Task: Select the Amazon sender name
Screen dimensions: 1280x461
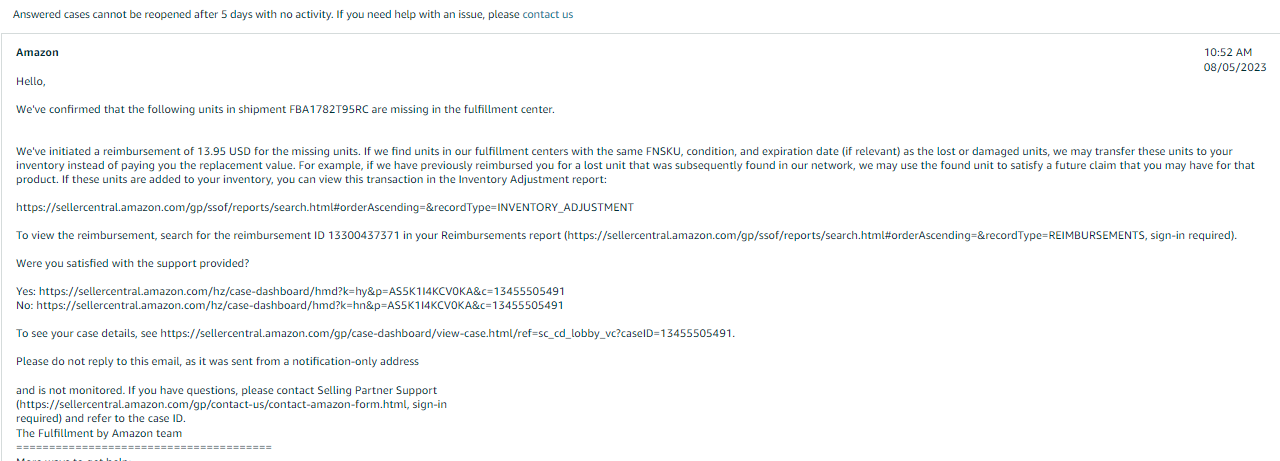Action: coord(38,52)
